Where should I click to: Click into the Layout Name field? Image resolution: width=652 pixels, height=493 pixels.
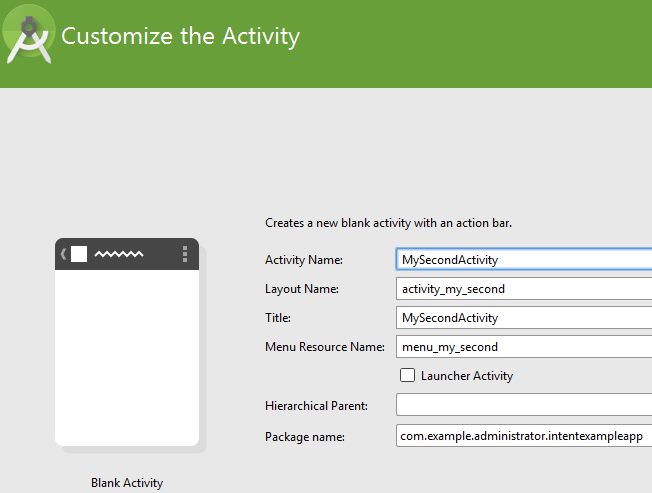pyautogui.click(x=523, y=289)
